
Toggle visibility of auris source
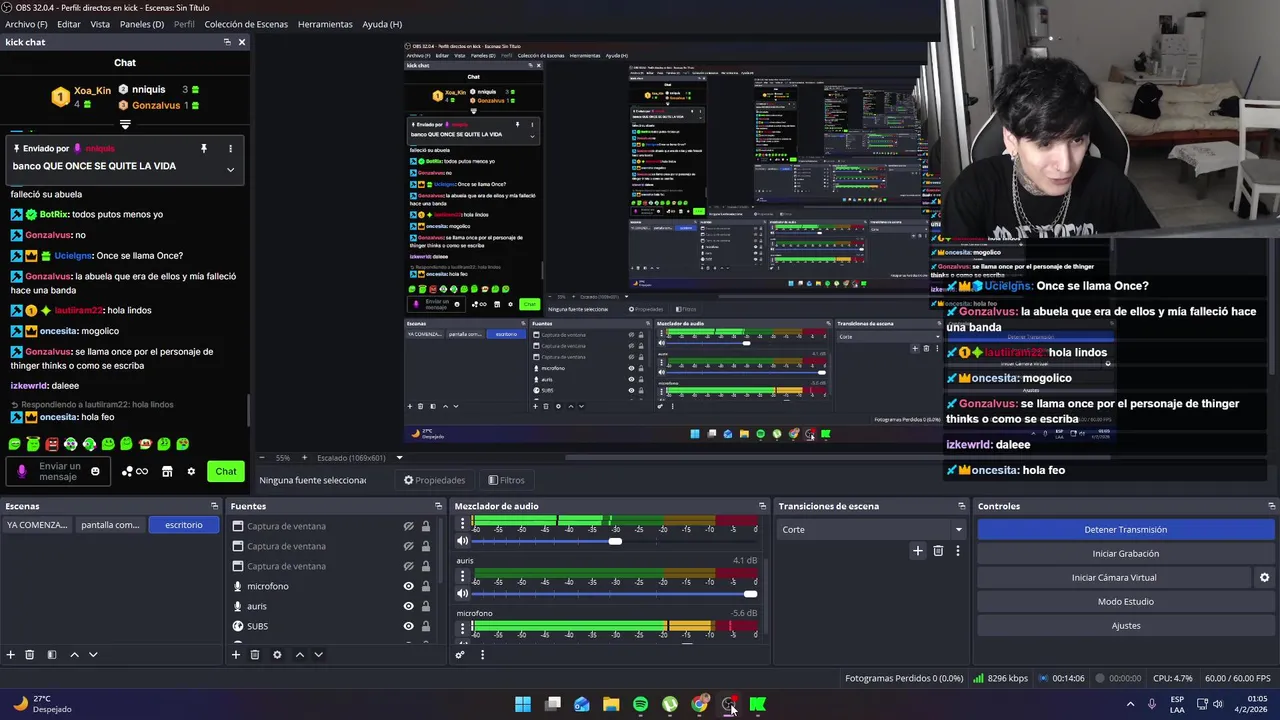tap(408, 606)
